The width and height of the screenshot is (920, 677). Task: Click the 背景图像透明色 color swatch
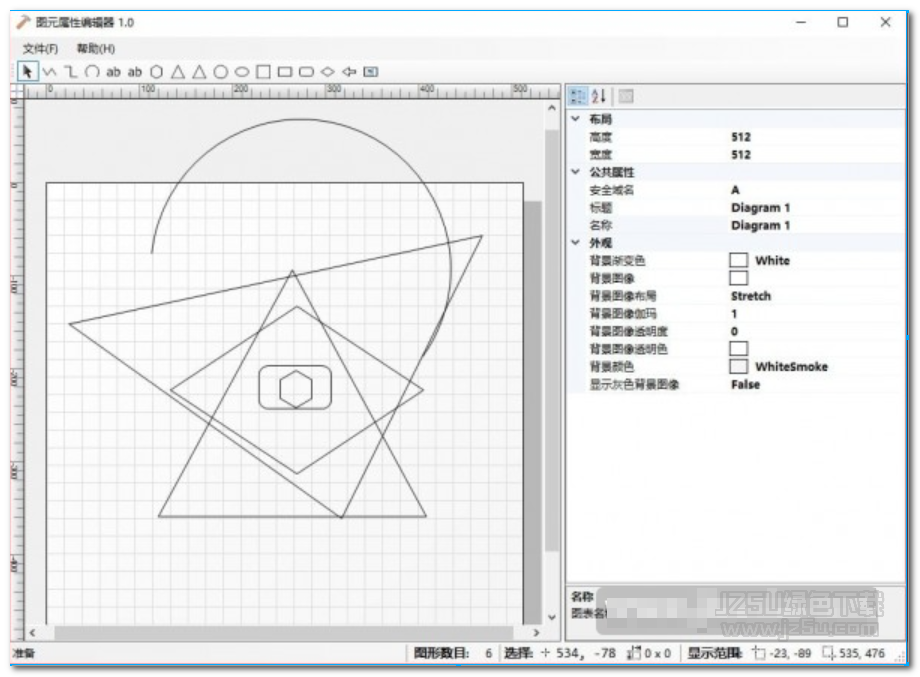[x=739, y=348]
